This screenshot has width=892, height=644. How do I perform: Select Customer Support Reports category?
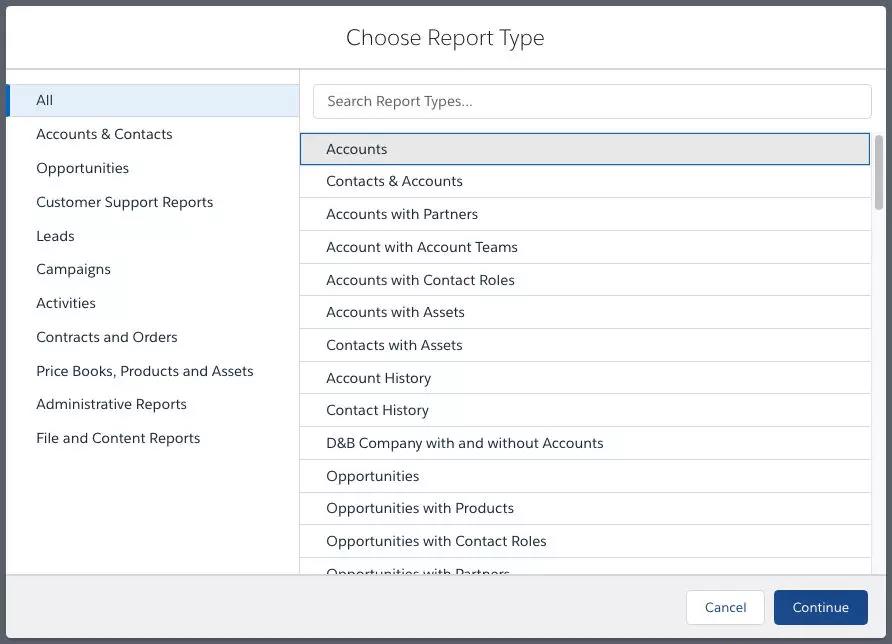click(x=124, y=202)
